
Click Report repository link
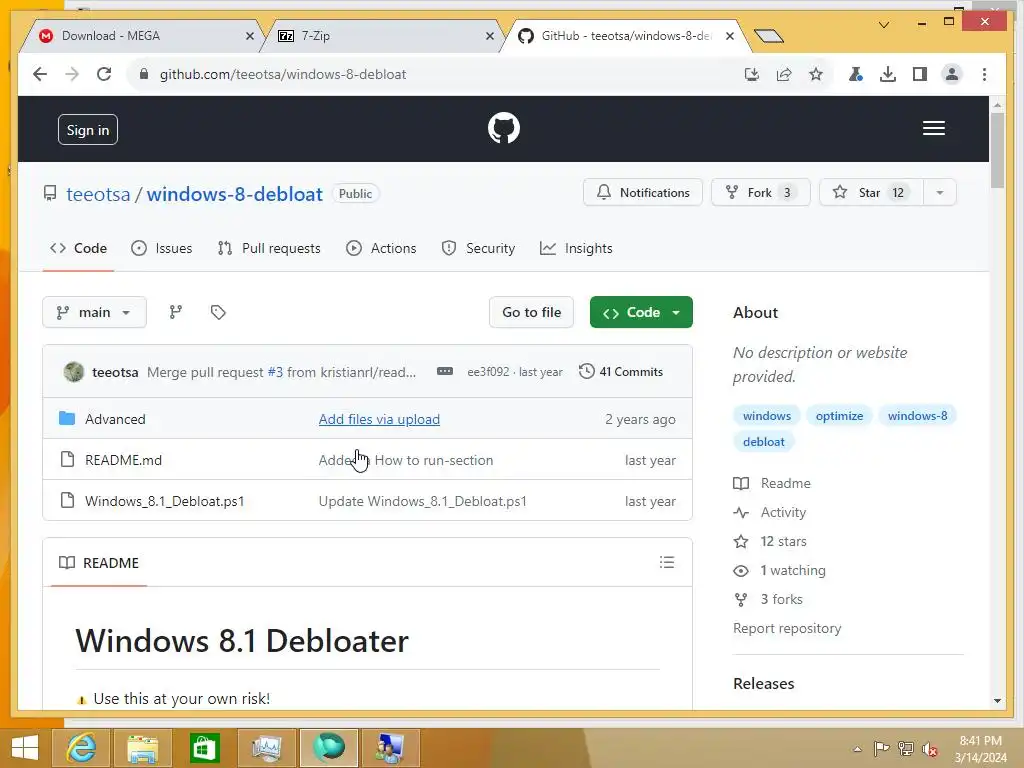pyautogui.click(x=787, y=628)
